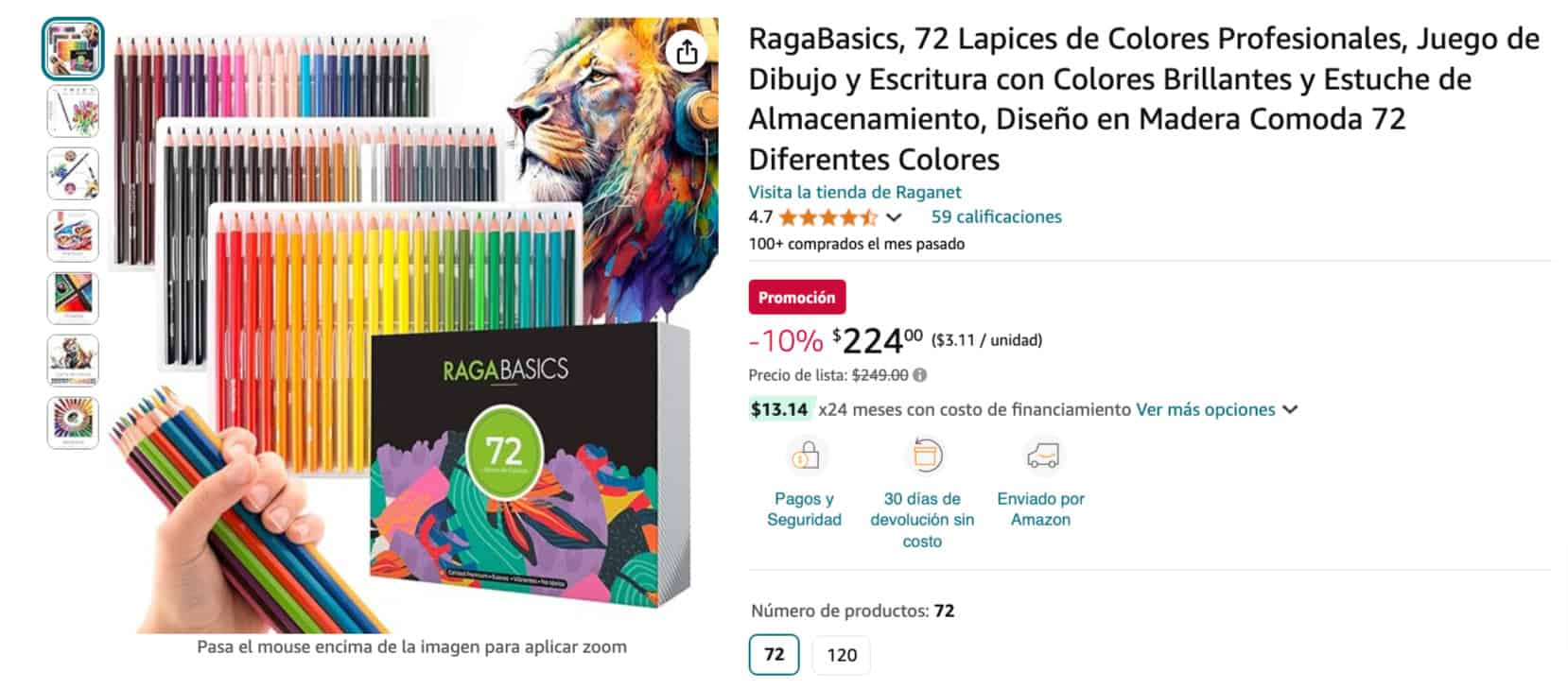Image resolution: width=1568 pixels, height=689 pixels.
Task: Click the info icon beside list price
Action: 920,375
